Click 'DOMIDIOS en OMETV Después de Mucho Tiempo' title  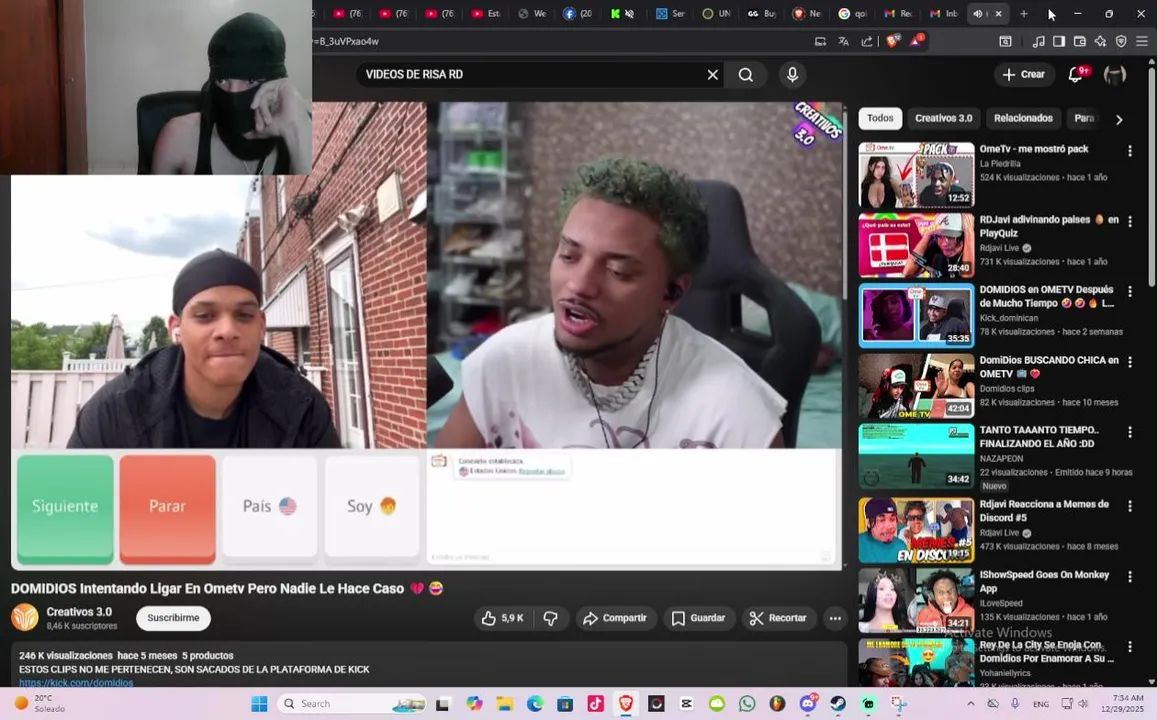pyautogui.click(x=1046, y=297)
